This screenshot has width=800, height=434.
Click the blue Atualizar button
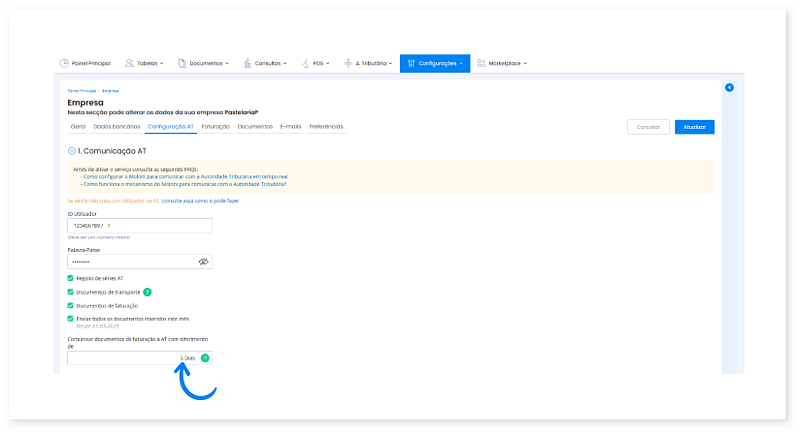[694, 127]
